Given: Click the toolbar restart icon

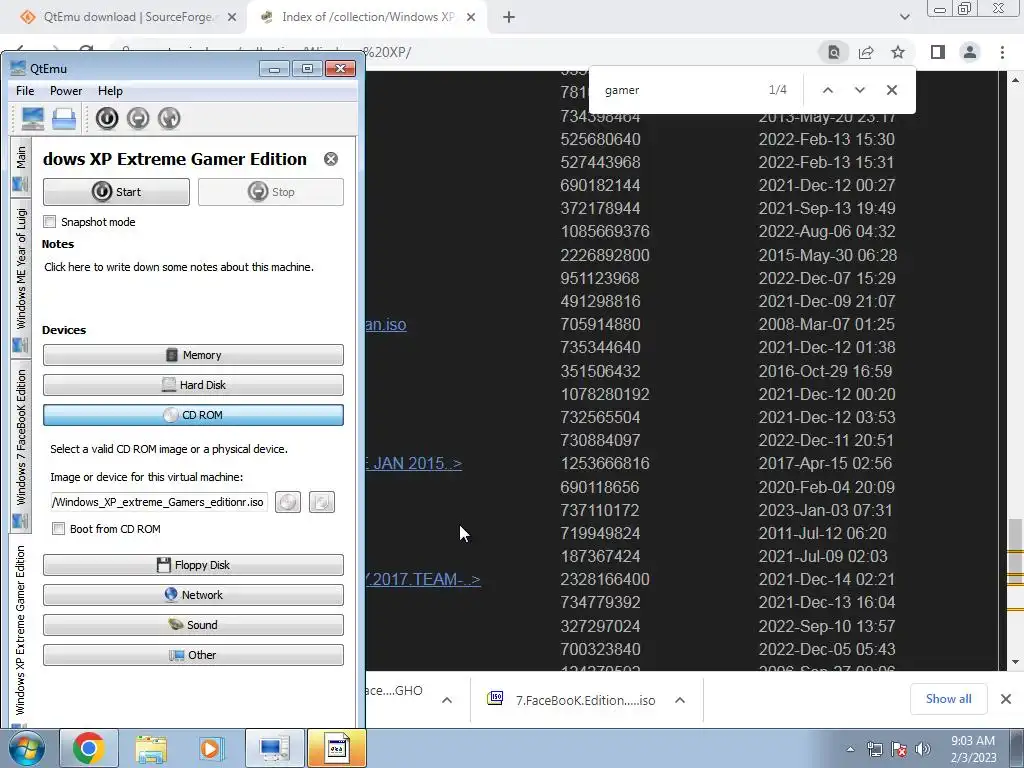Looking at the screenshot, I should [x=169, y=118].
